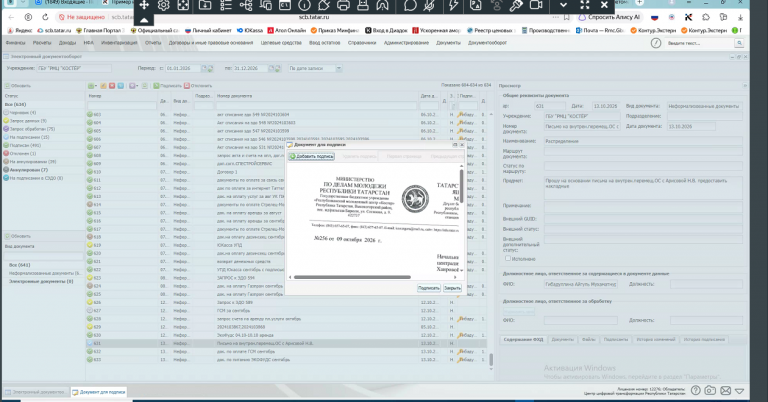Open the green add-document dropdown in list toolbar

pos(92,86)
